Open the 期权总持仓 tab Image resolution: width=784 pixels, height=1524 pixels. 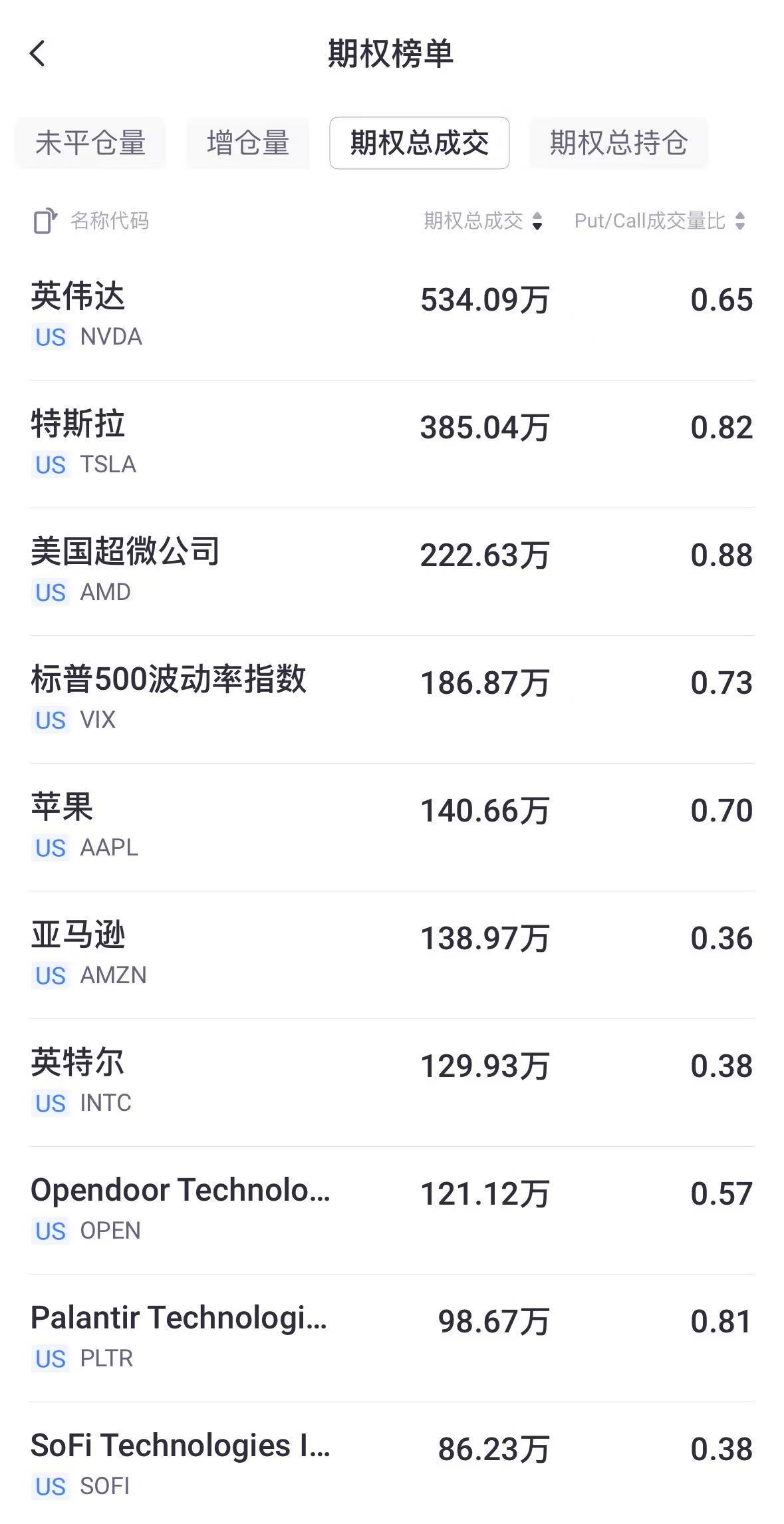(x=618, y=143)
